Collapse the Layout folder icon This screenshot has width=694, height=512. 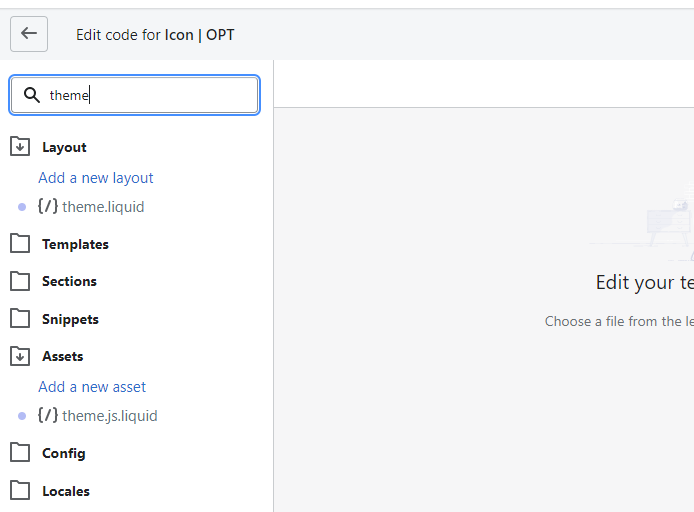20,147
